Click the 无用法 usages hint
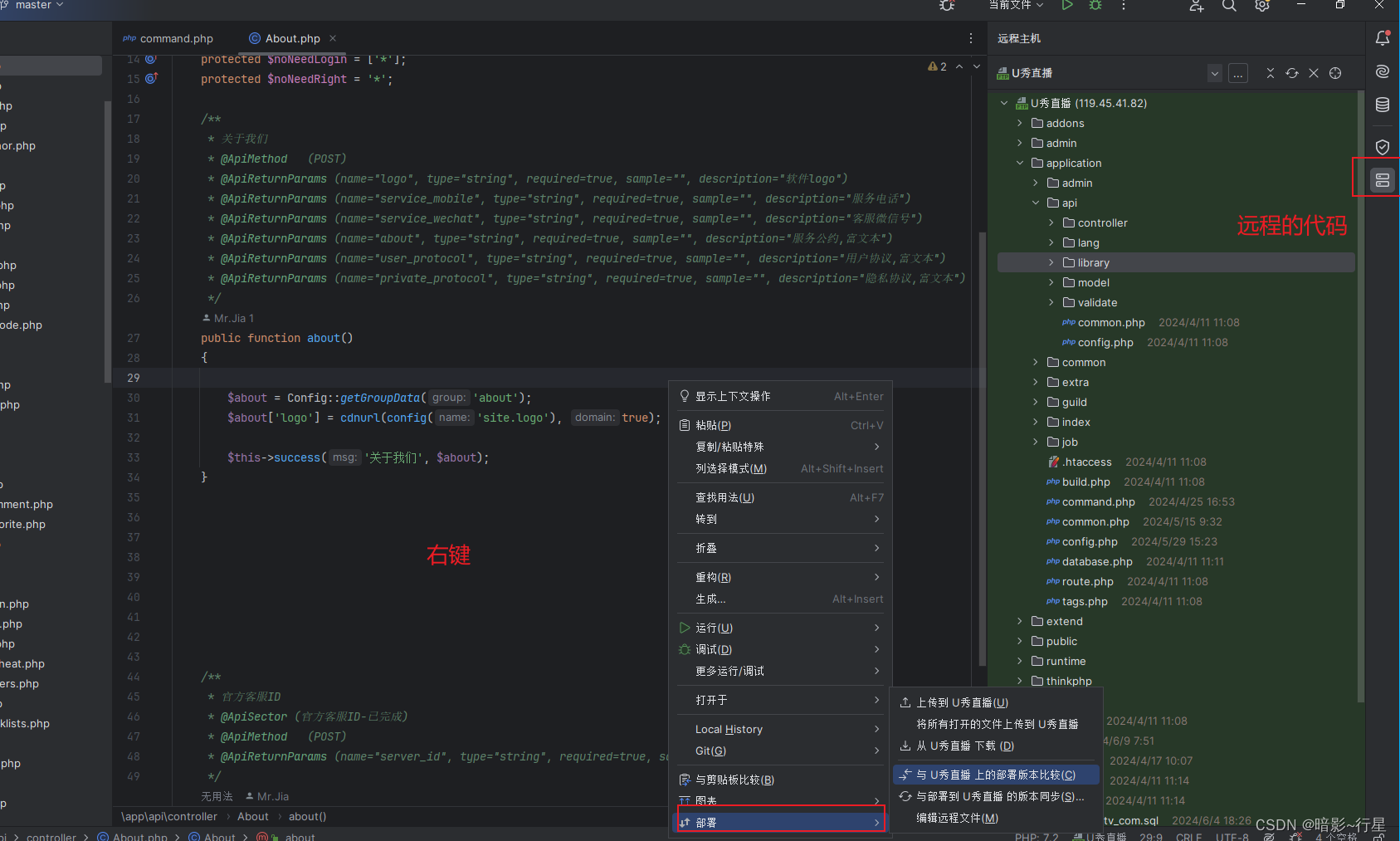Screen dimensions: 1400x841 (x=217, y=796)
